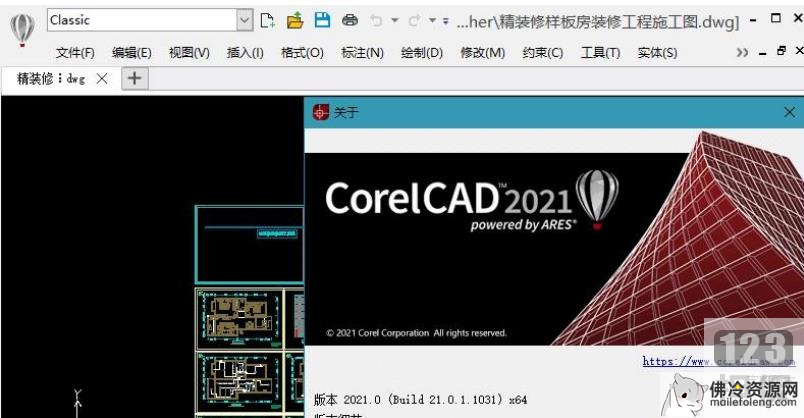Image resolution: width=804 pixels, height=418 pixels.
Task: Open the 绘制(D) menu
Action: (421, 53)
